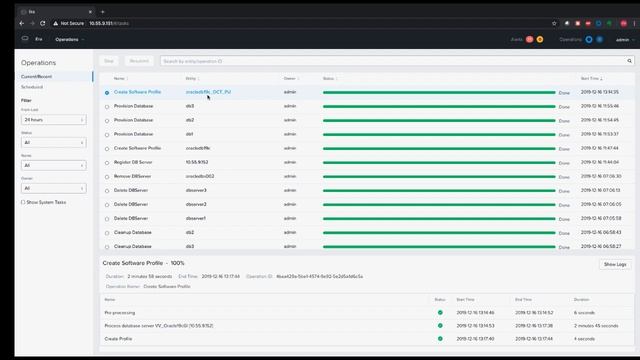Click the Stop button
This screenshot has height=360, width=640.
point(109,61)
